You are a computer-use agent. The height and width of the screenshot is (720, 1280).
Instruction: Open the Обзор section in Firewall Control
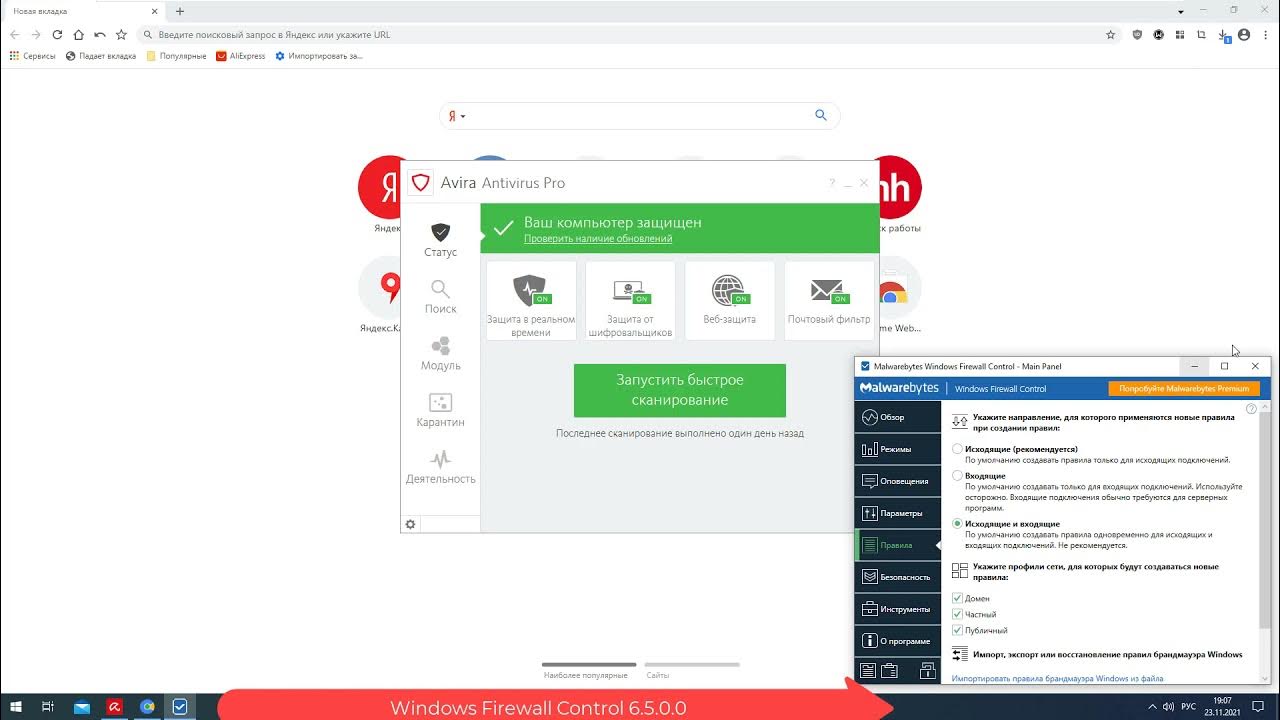(898, 417)
